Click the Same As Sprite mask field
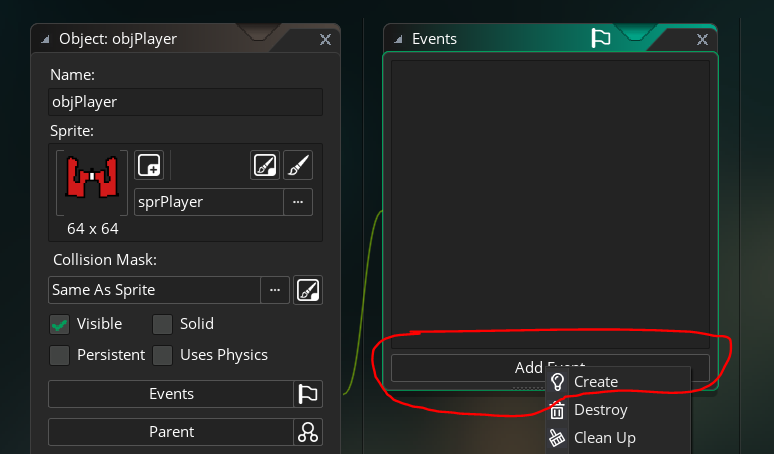The height and width of the screenshot is (454, 774). [155, 290]
